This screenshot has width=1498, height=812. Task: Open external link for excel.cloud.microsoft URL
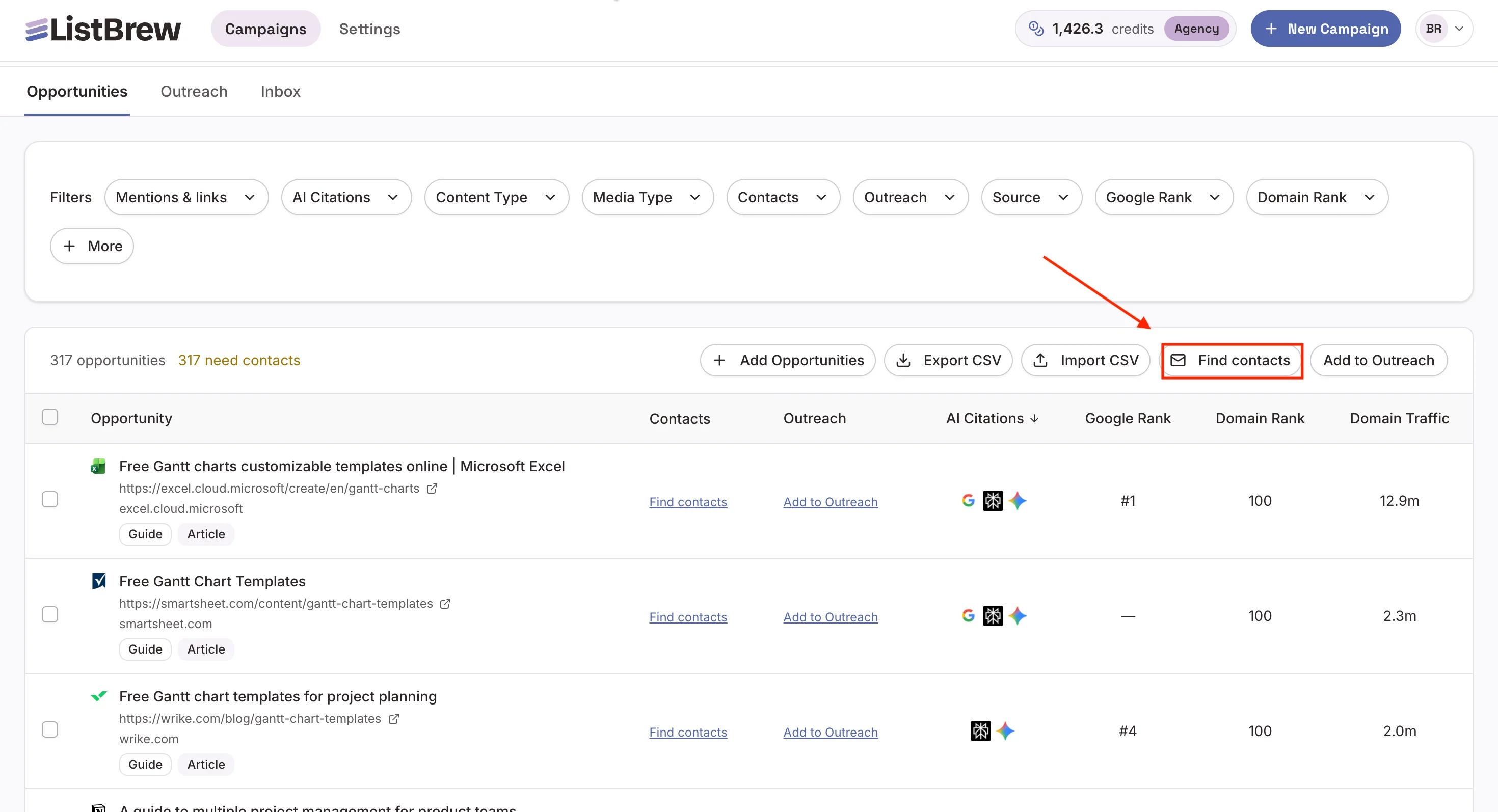[432, 488]
